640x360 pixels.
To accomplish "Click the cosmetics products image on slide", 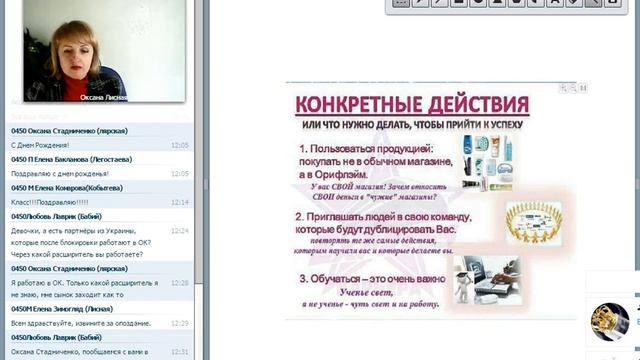I will coord(487,163).
